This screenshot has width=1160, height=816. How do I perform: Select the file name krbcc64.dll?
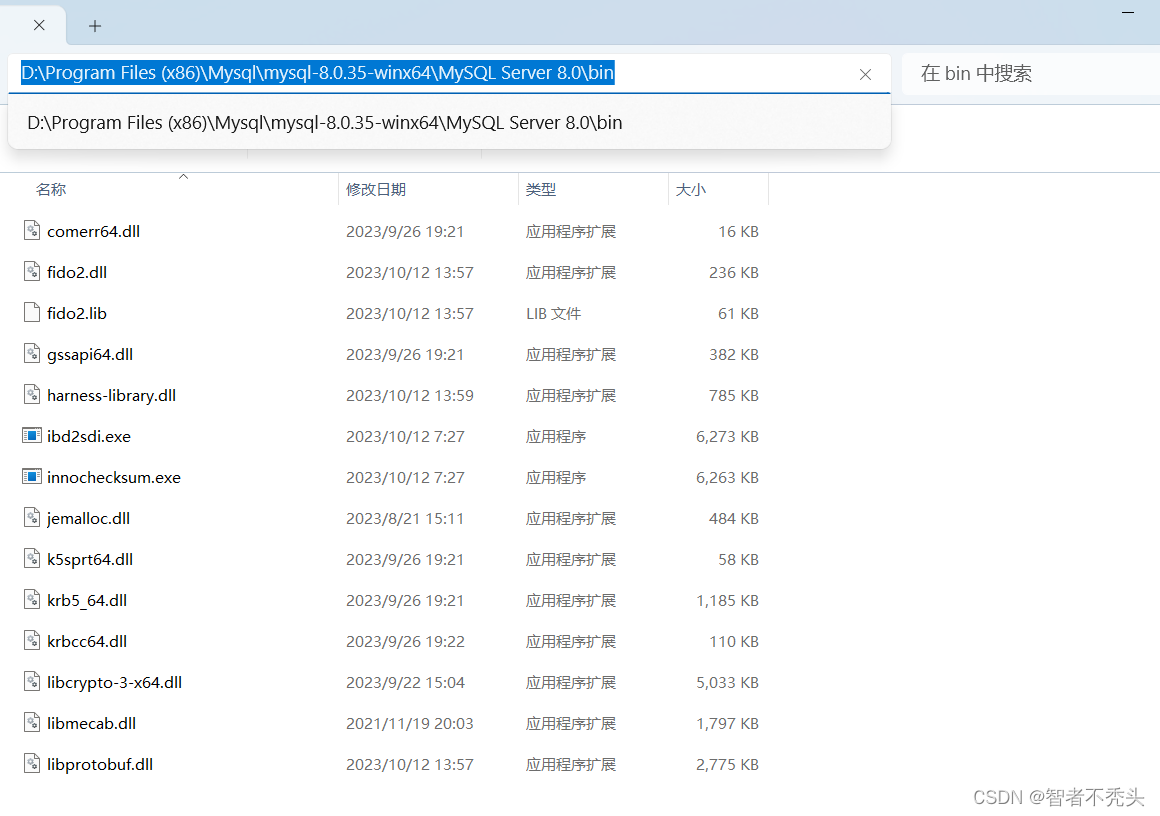(87, 641)
